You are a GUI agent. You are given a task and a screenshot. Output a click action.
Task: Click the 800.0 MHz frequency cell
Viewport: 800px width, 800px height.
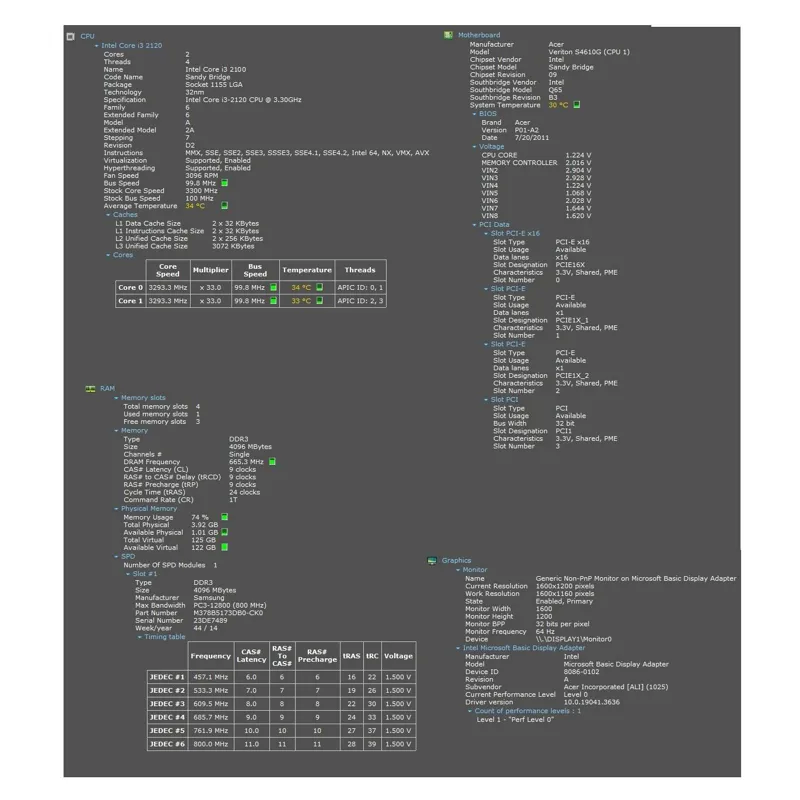pyautogui.click(x=211, y=744)
